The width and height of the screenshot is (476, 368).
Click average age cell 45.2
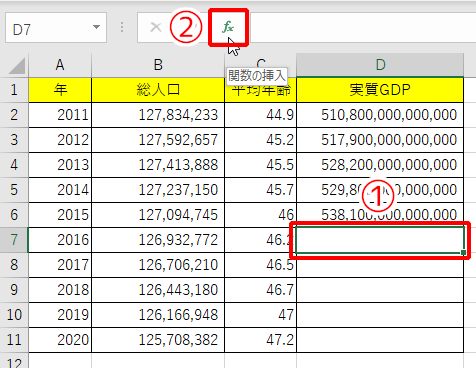tap(261, 140)
